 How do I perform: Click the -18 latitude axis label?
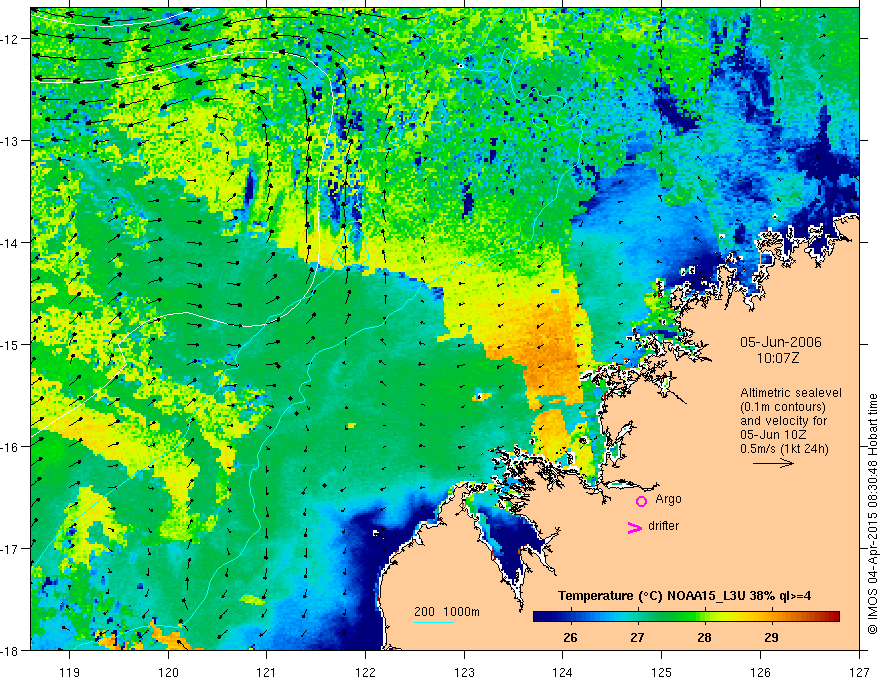pos(11,650)
